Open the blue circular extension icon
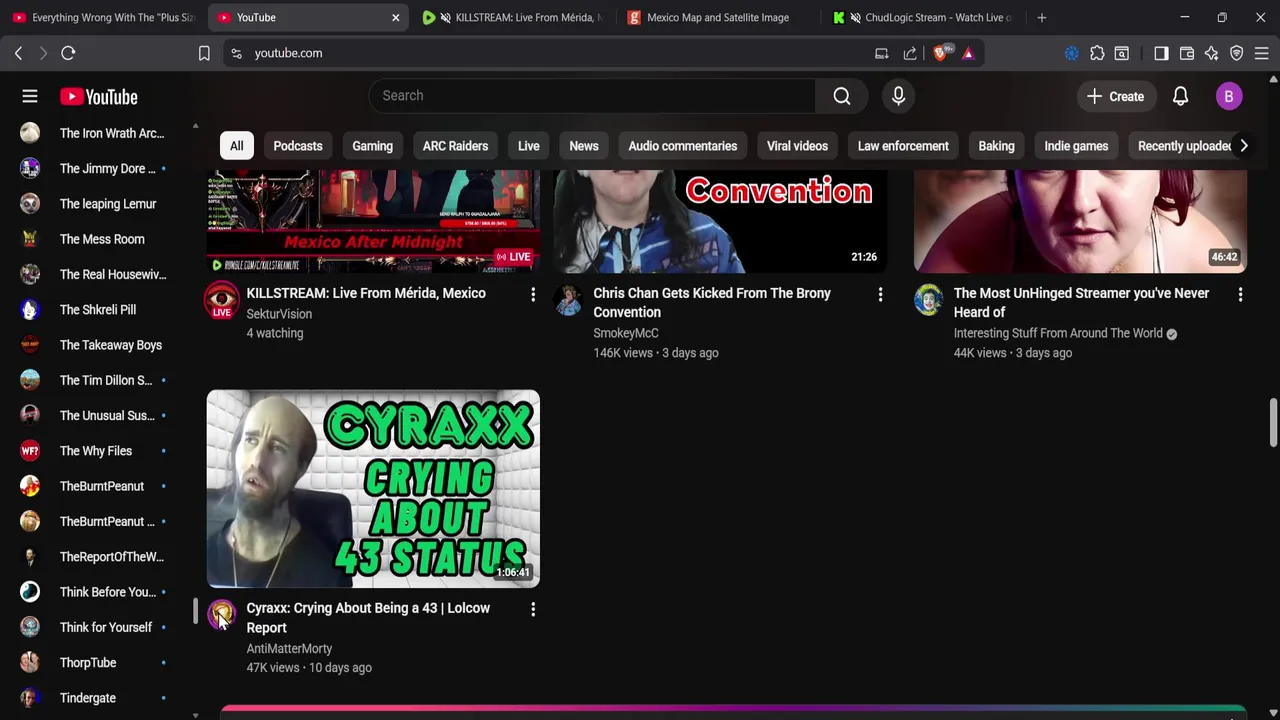 (1071, 53)
